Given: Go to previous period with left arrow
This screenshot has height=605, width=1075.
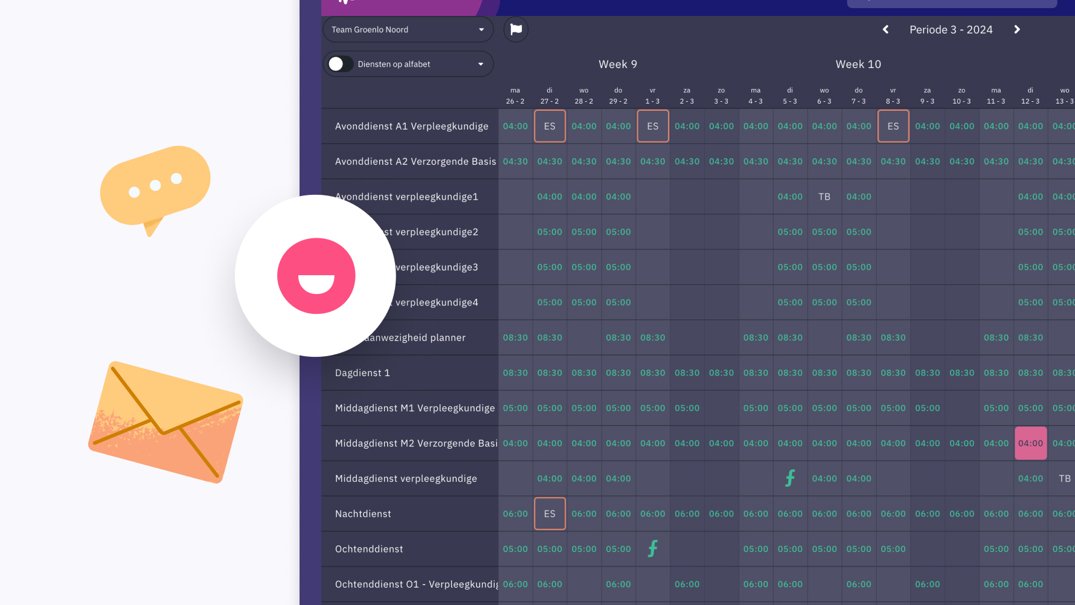Looking at the screenshot, I should 885,29.
